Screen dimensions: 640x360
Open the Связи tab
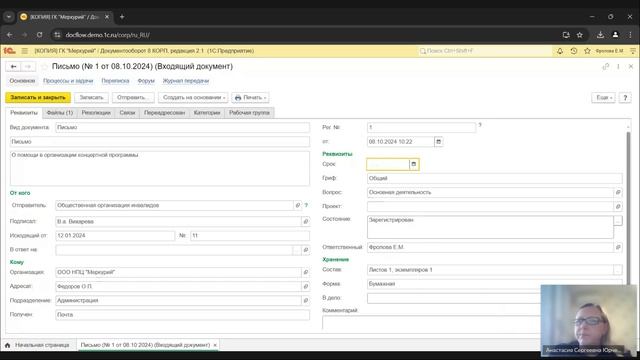(127, 113)
